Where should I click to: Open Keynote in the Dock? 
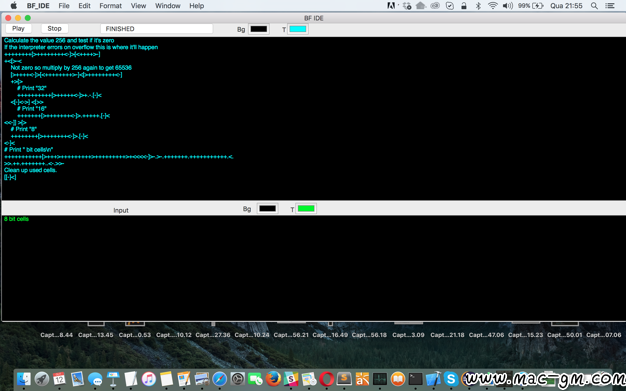click(x=113, y=378)
